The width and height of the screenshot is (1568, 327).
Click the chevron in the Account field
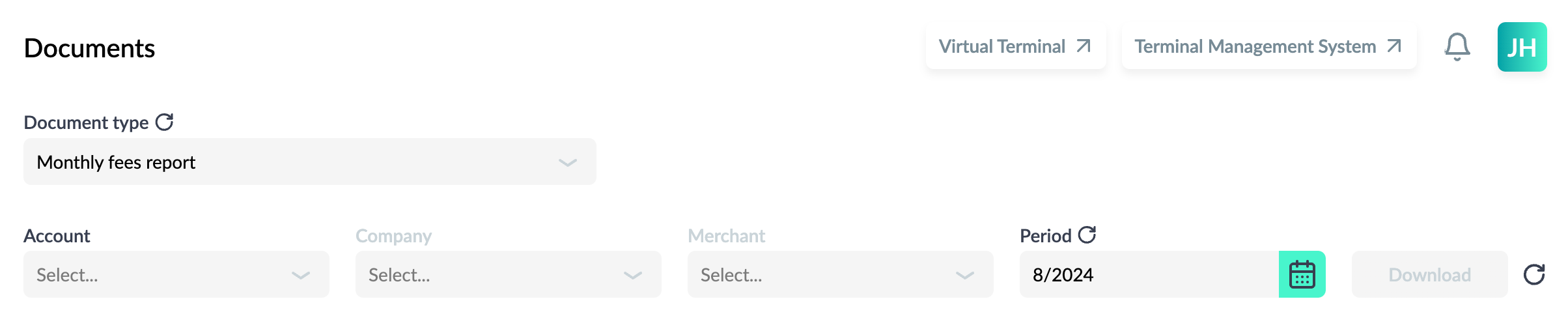301,276
